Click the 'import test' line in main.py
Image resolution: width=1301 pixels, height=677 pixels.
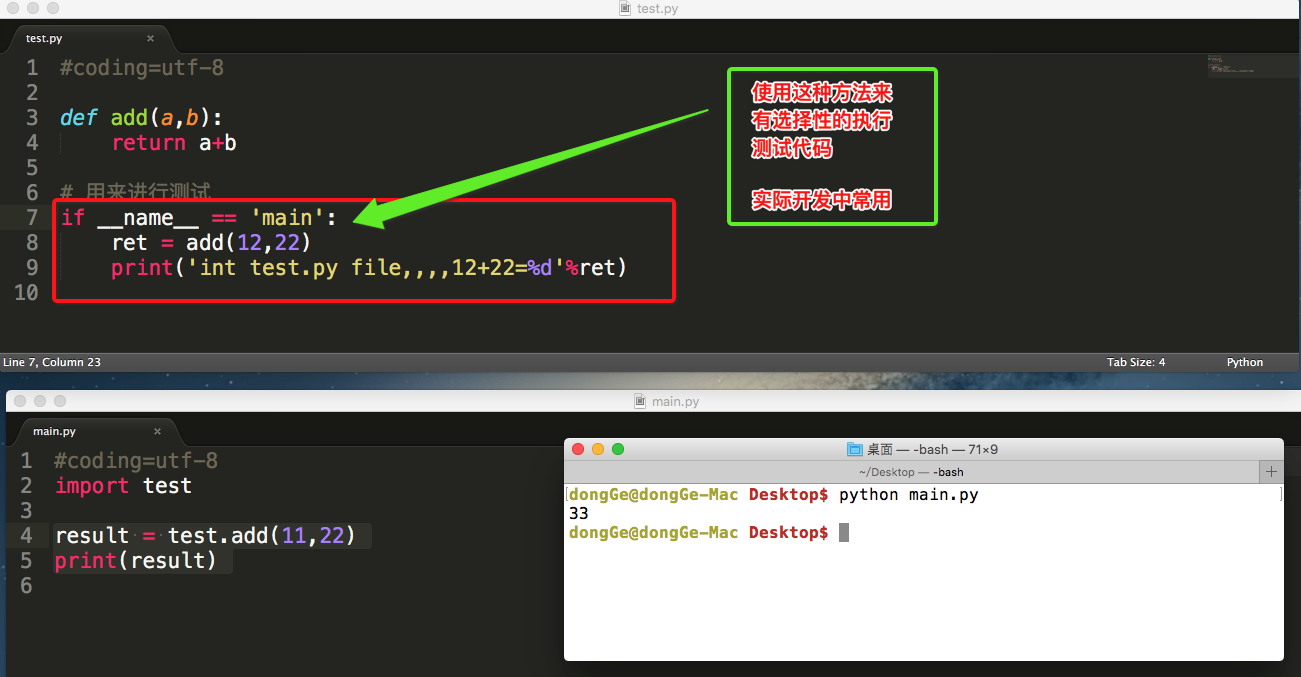(123, 485)
